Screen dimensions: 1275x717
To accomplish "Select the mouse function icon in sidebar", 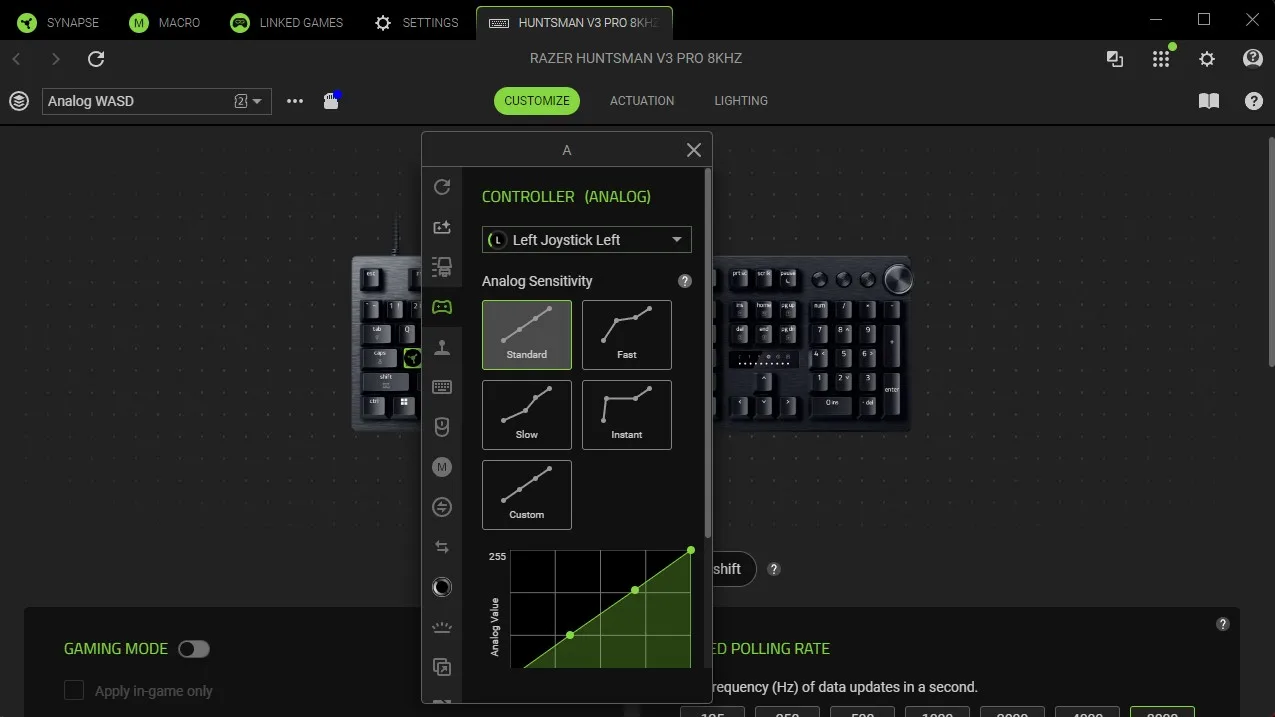I will click(442, 427).
